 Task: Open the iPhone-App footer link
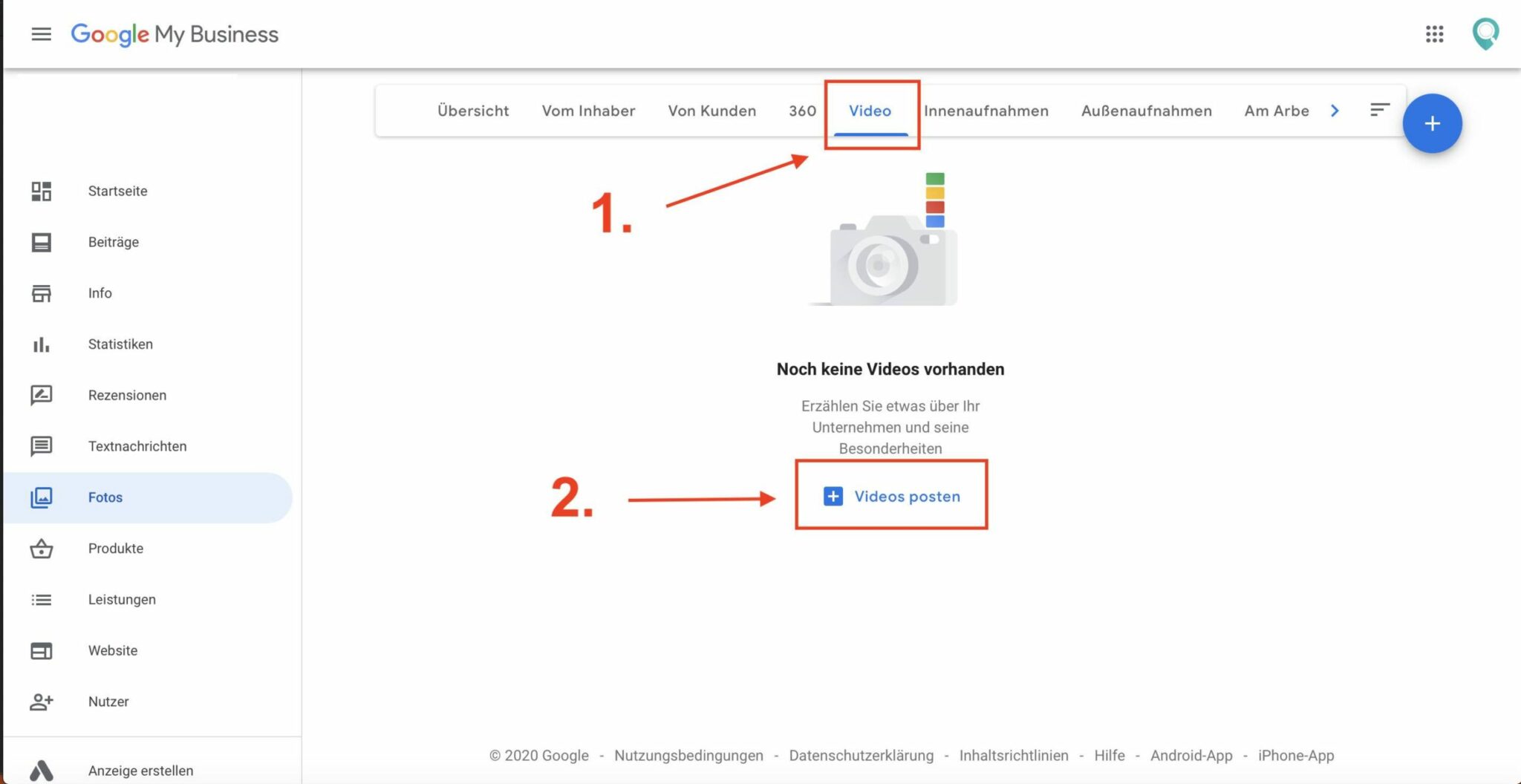coord(1296,755)
